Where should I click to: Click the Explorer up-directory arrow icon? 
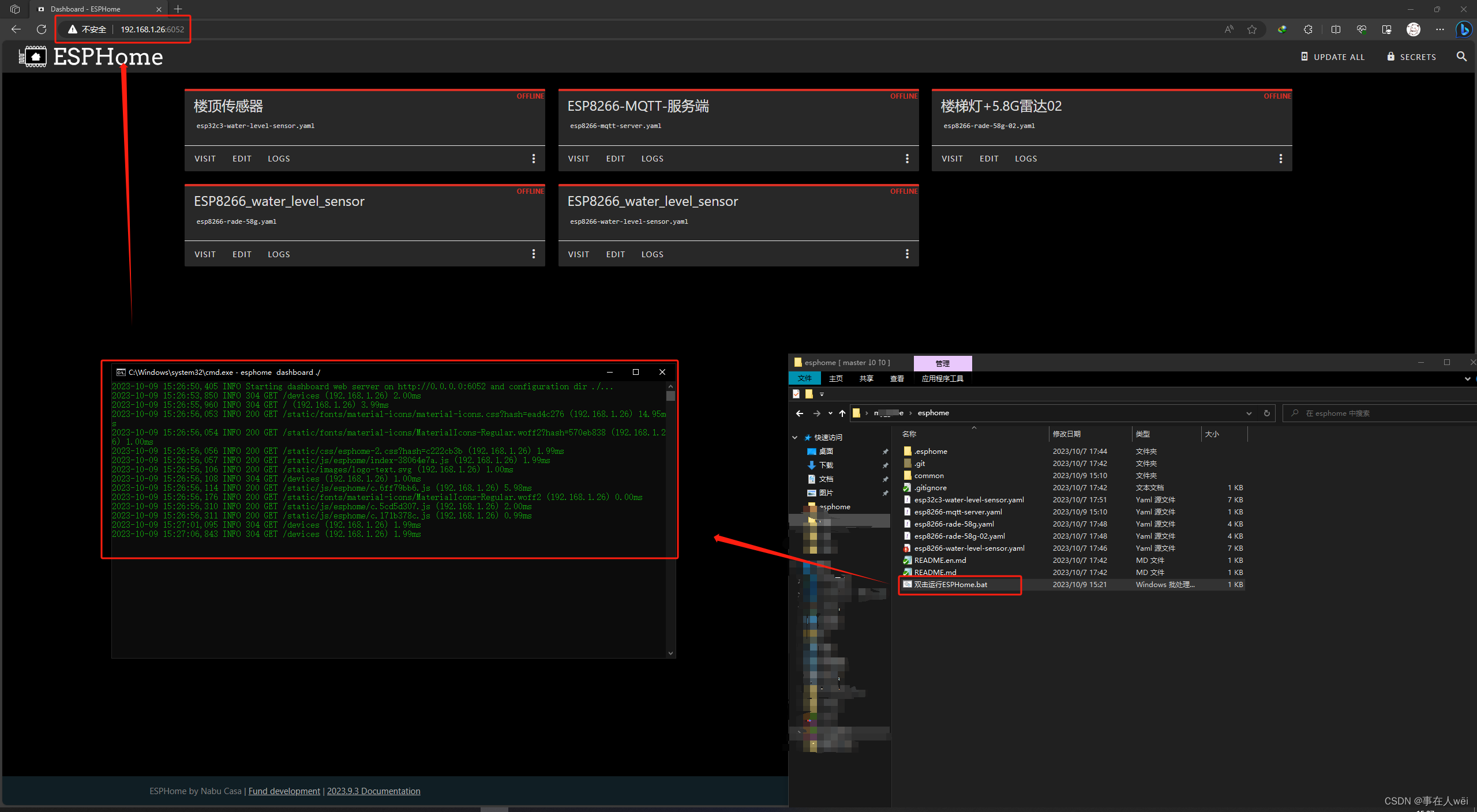[x=842, y=413]
